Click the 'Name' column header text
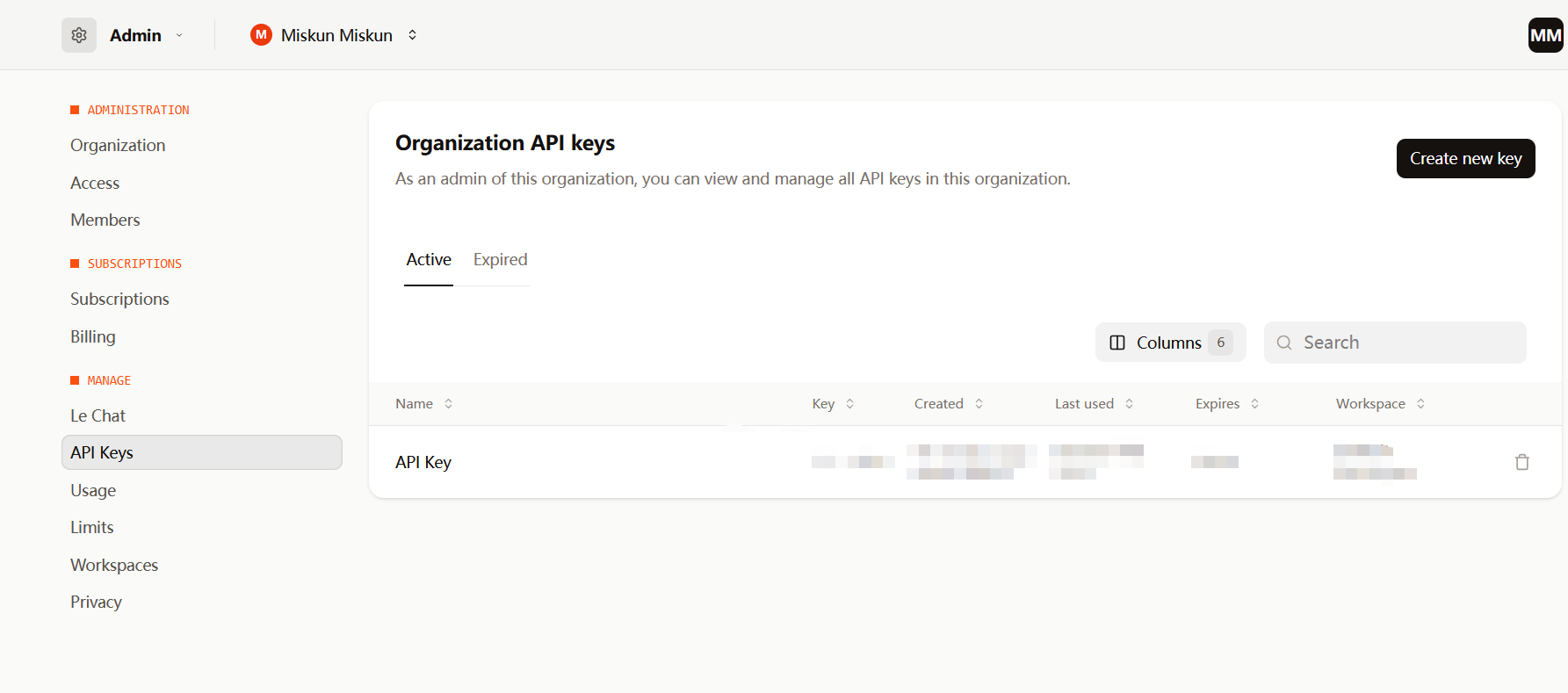1568x693 pixels. 414,404
